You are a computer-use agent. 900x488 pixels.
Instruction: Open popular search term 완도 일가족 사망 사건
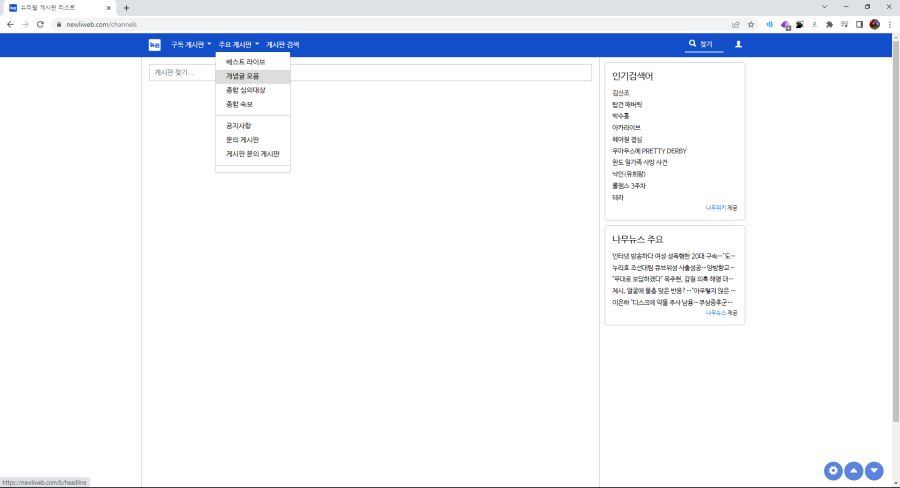tap(639, 162)
